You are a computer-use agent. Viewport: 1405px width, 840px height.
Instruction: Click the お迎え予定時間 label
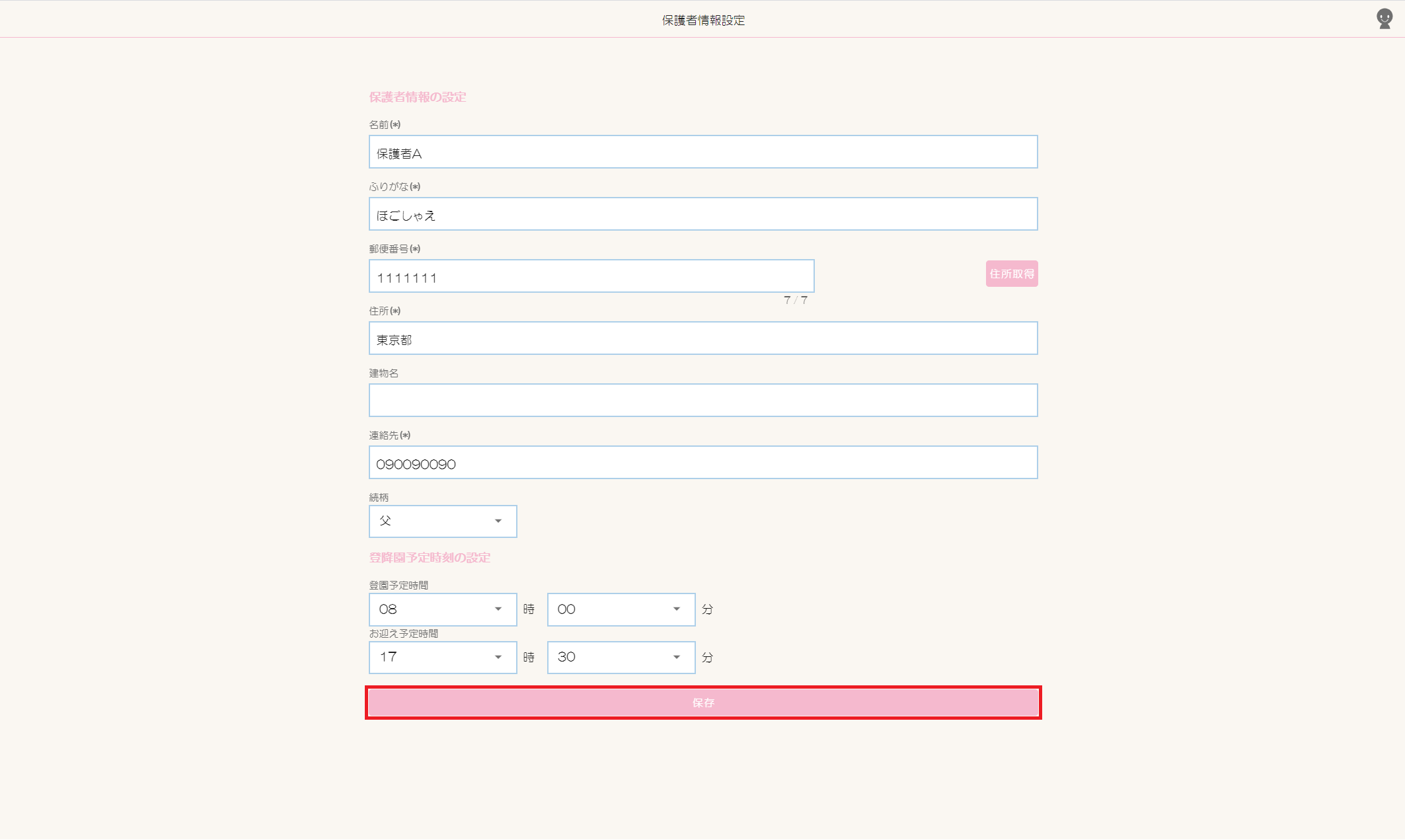(x=404, y=634)
